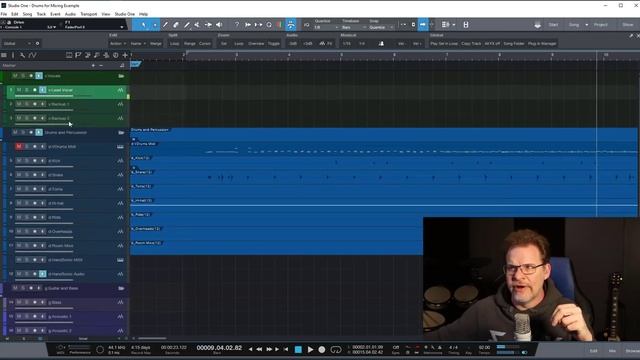
Task: Open the Track menu
Action: [41, 14]
